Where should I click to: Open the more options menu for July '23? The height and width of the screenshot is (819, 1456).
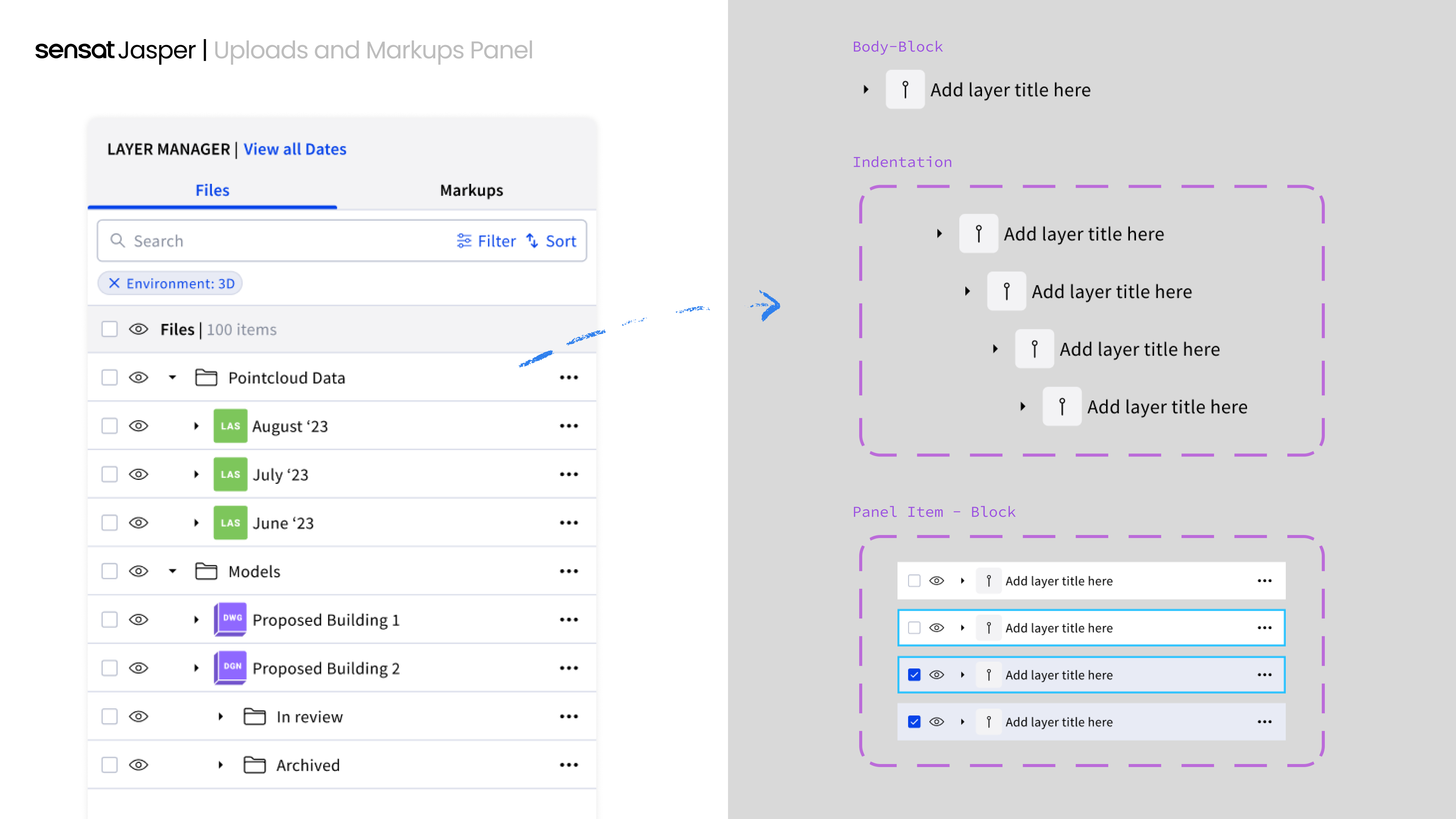(569, 474)
